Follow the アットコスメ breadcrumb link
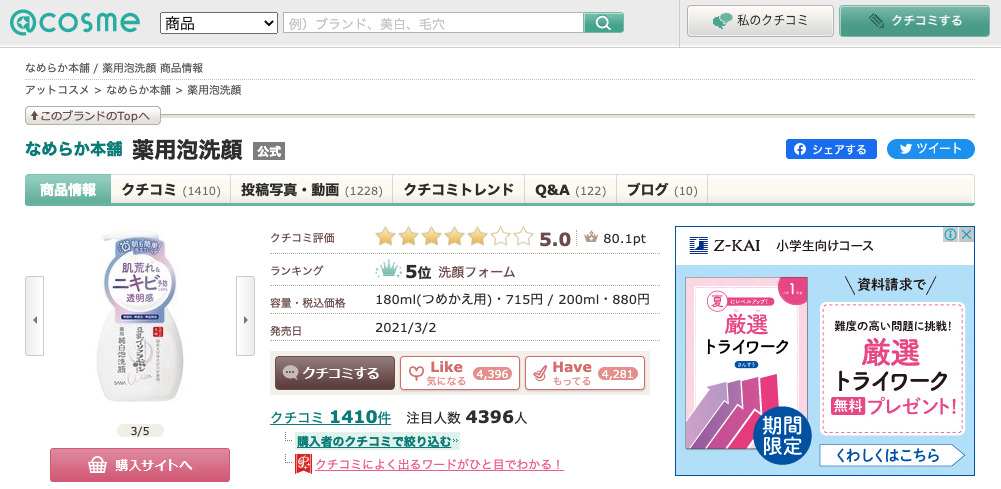This screenshot has width=1001, height=489. tap(57, 90)
